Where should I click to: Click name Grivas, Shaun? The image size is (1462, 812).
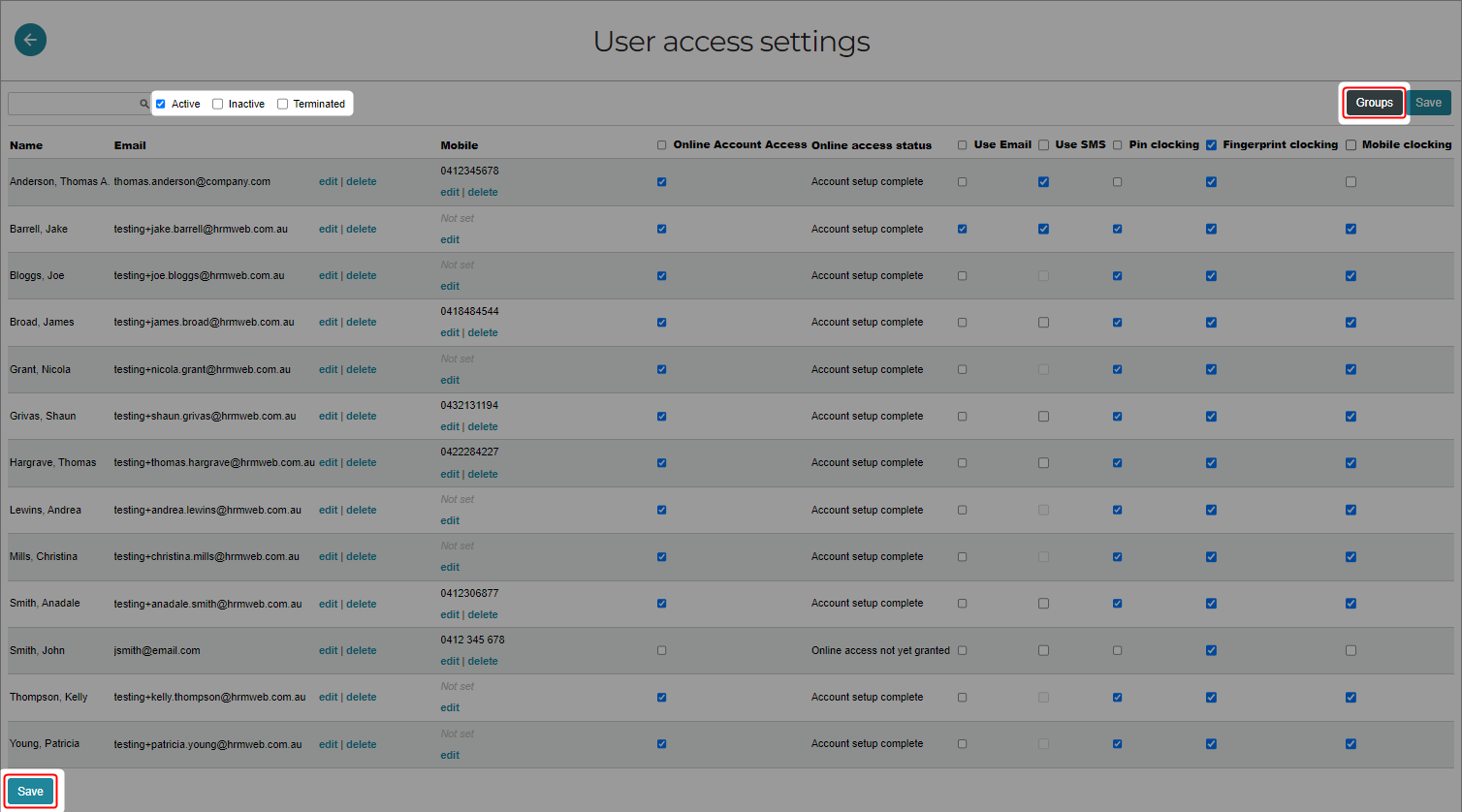point(43,417)
